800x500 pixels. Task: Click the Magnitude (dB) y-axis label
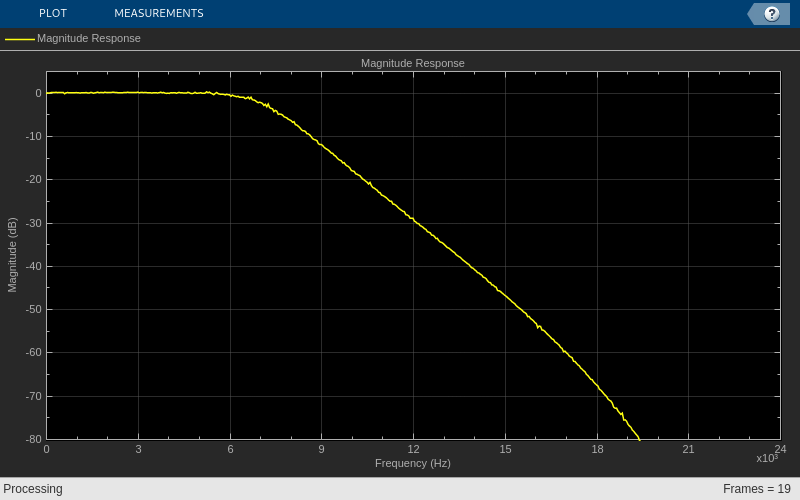[12, 255]
